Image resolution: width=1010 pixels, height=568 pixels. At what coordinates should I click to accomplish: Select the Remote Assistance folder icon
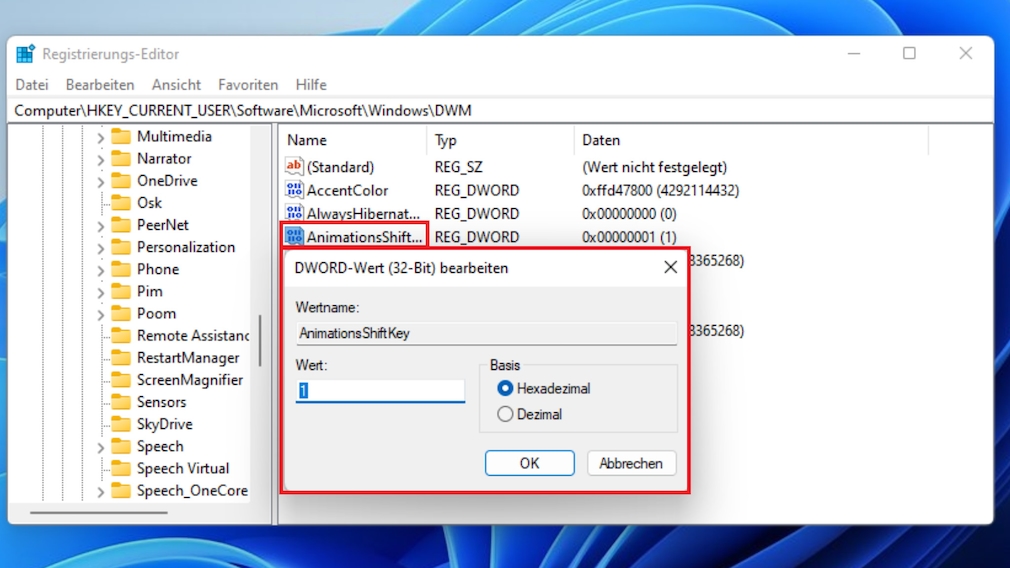pyautogui.click(x=120, y=336)
